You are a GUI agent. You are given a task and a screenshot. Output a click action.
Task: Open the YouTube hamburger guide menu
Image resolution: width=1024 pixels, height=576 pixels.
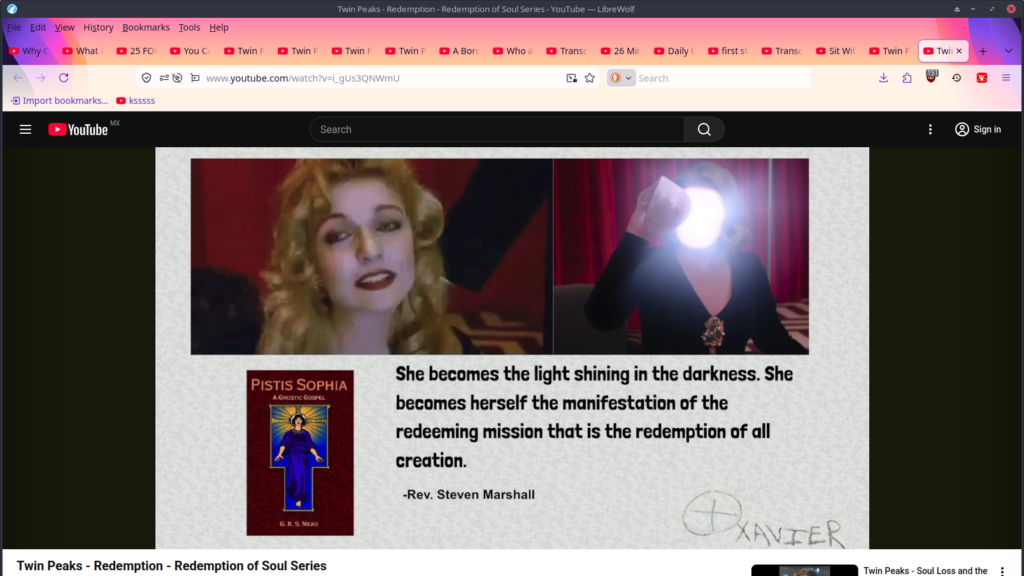pyautogui.click(x=25, y=129)
